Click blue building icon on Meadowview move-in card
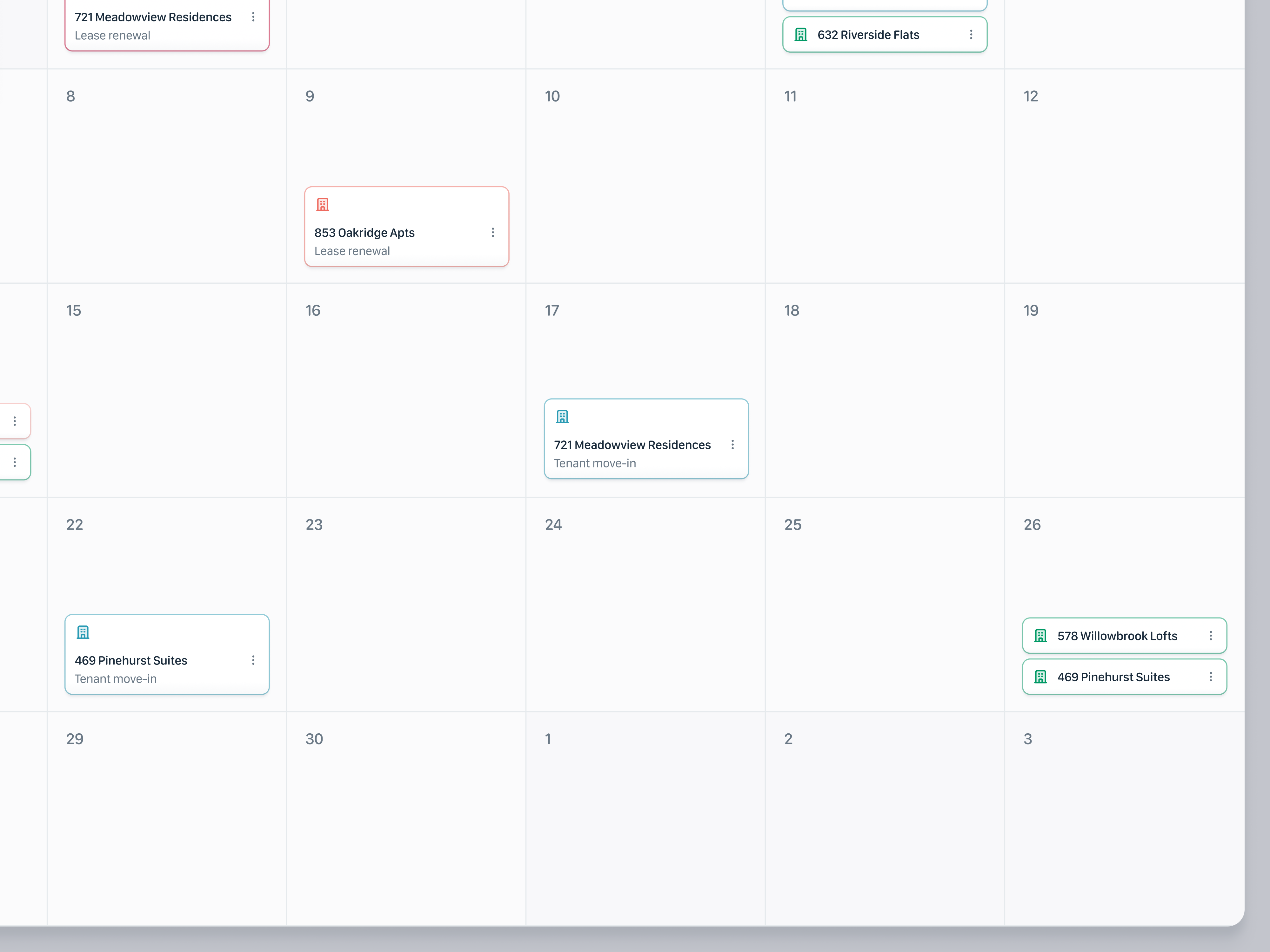This screenshot has width=1270, height=952. click(x=562, y=417)
